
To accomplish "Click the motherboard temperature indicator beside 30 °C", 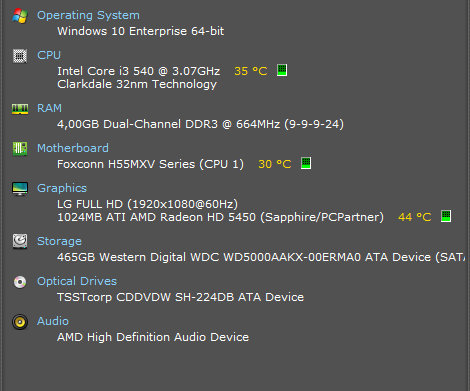I will [x=306, y=163].
